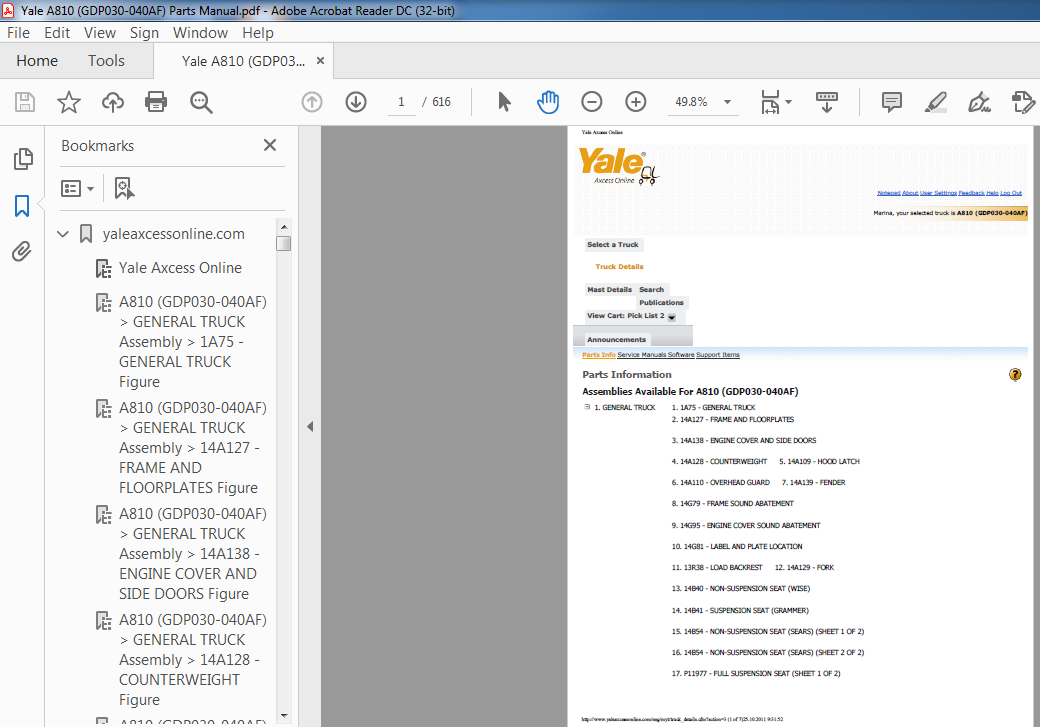Select the Yale A810 document tab

(x=243, y=61)
